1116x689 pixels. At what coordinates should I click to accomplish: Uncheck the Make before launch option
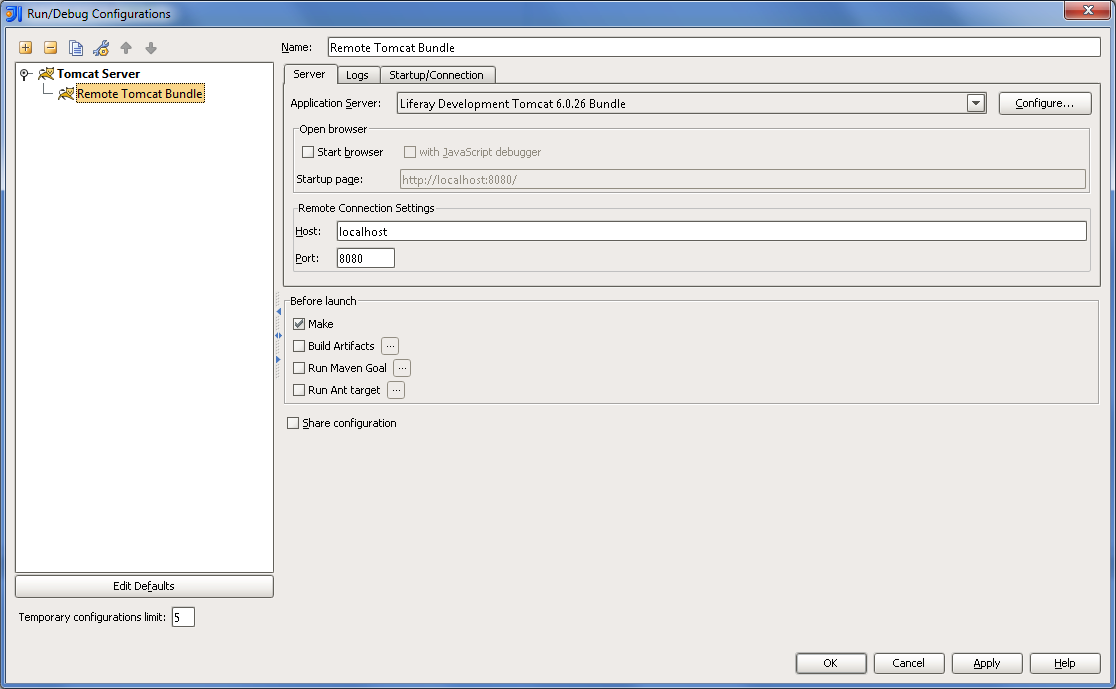point(299,324)
